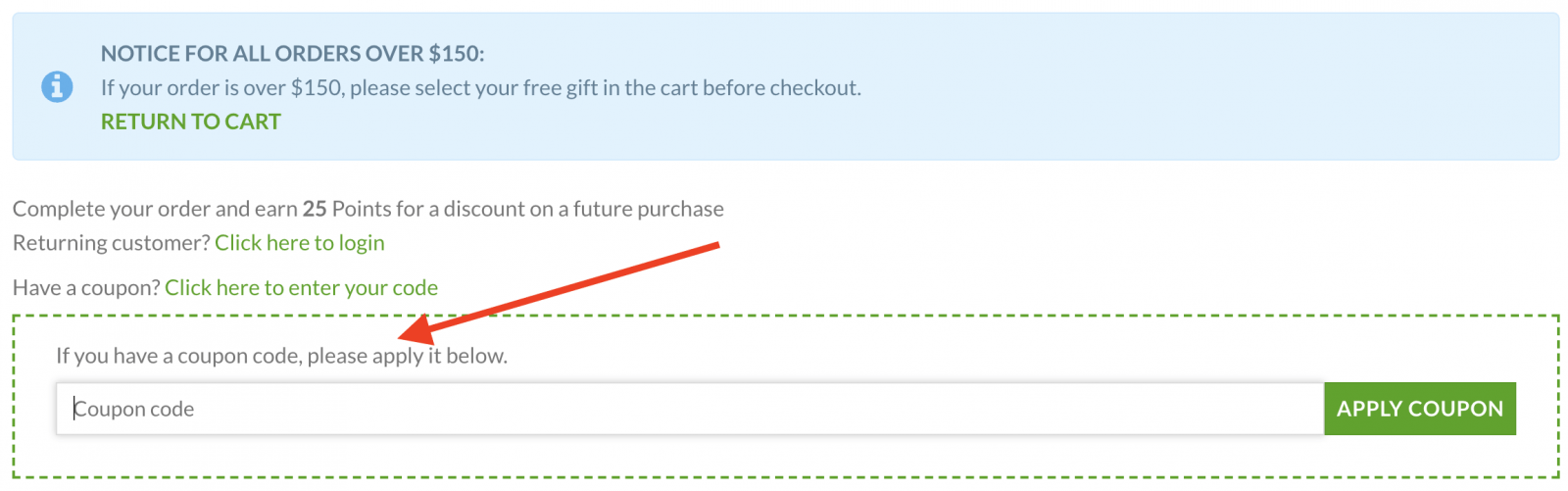Screen dimensions: 1568x491
Task: Click the blue info icon in notice
Action: coord(57,86)
